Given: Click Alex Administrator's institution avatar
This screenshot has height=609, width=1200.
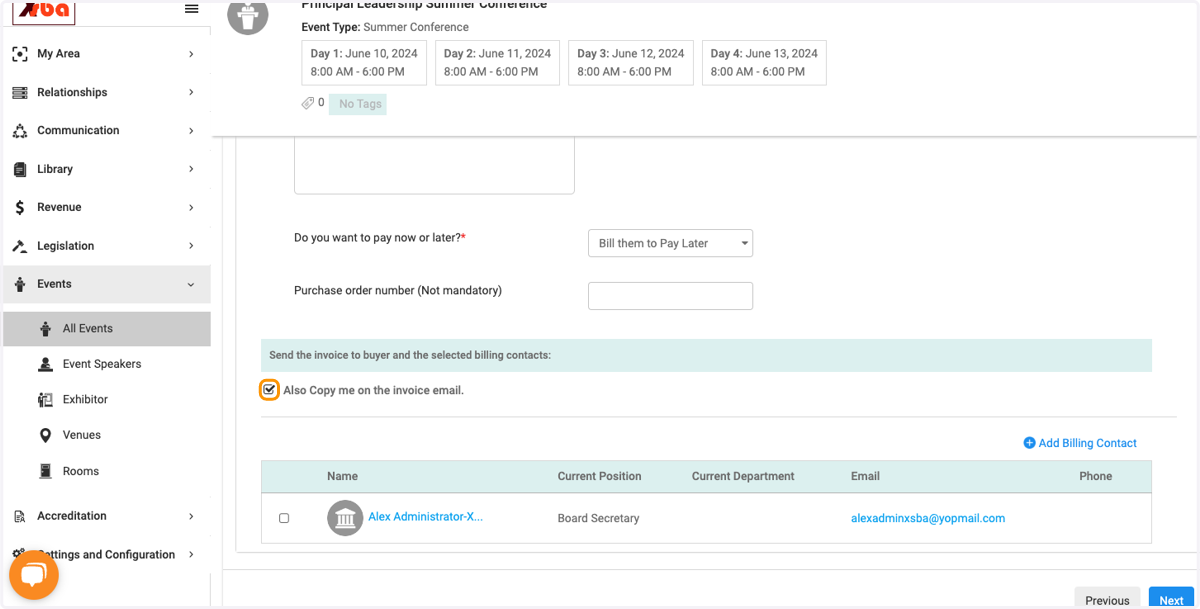Looking at the screenshot, I should tap(345, 518).
